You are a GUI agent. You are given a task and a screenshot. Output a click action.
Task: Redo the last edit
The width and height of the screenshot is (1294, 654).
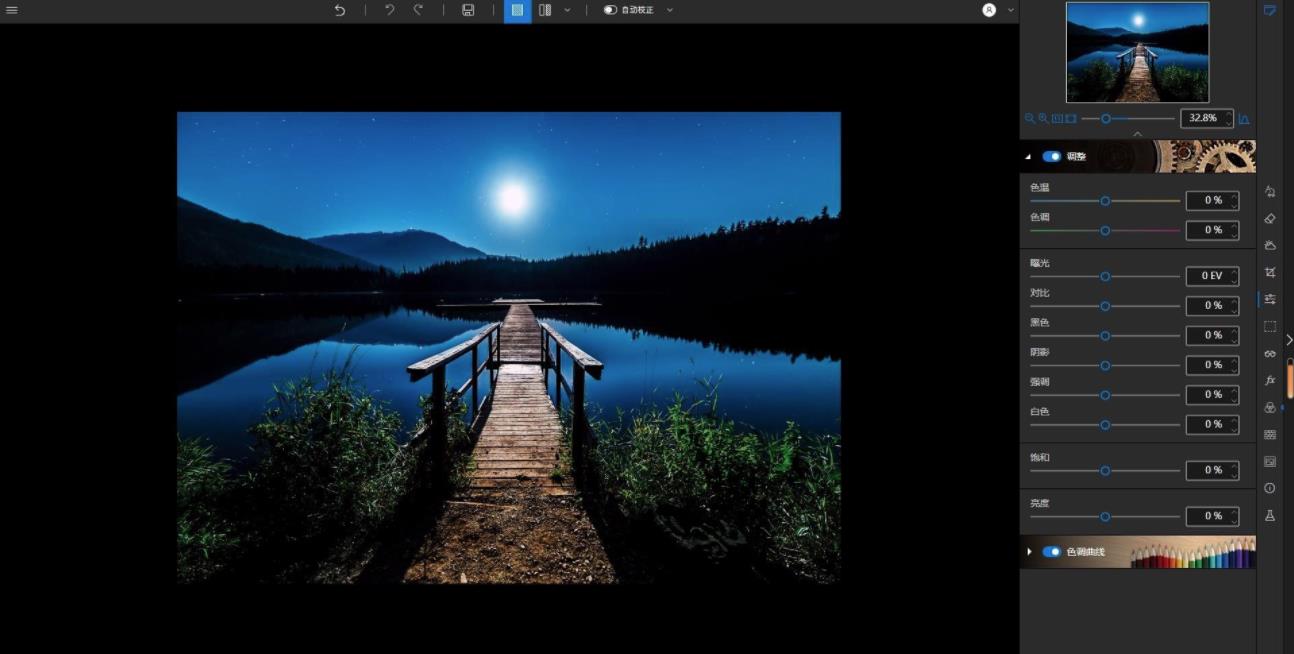click(x=418, y=10)
